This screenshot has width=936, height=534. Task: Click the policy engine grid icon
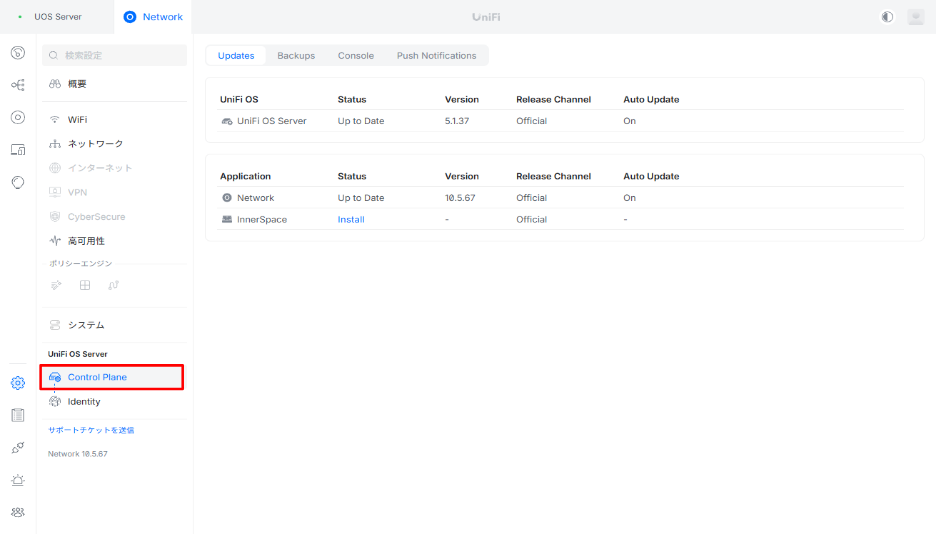coord(85,285)
